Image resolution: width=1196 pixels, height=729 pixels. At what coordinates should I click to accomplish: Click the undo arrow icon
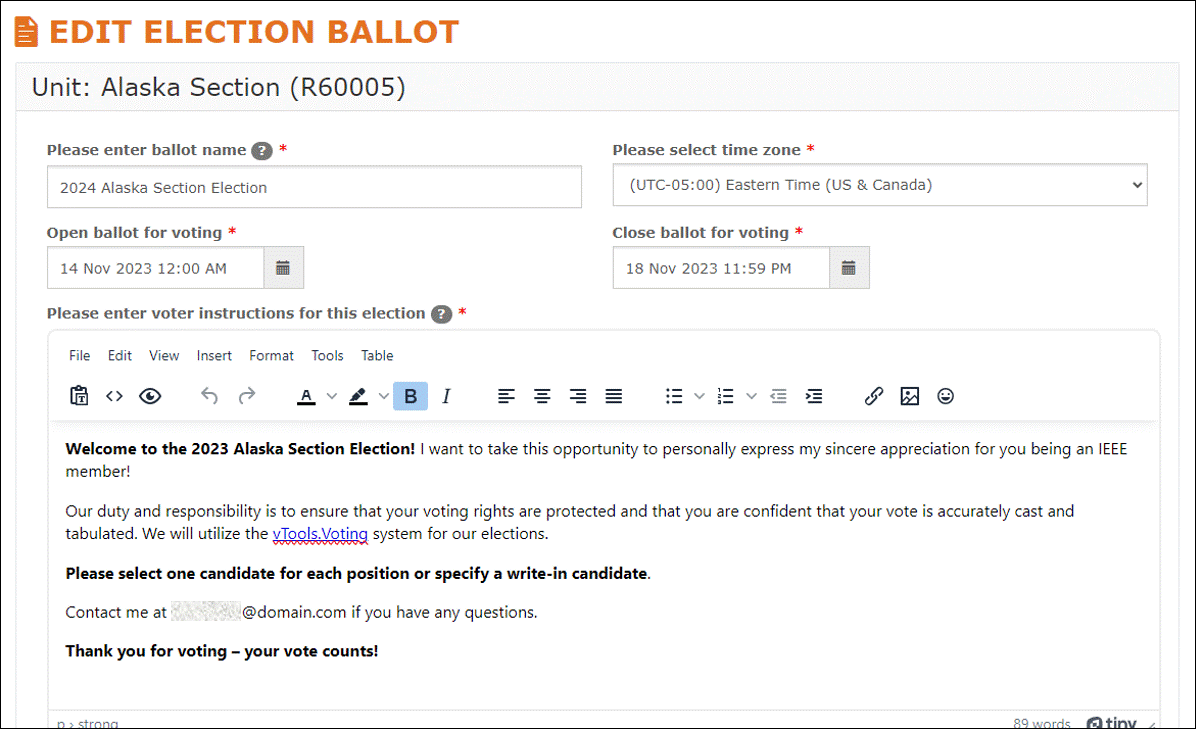tap(209, 396)
